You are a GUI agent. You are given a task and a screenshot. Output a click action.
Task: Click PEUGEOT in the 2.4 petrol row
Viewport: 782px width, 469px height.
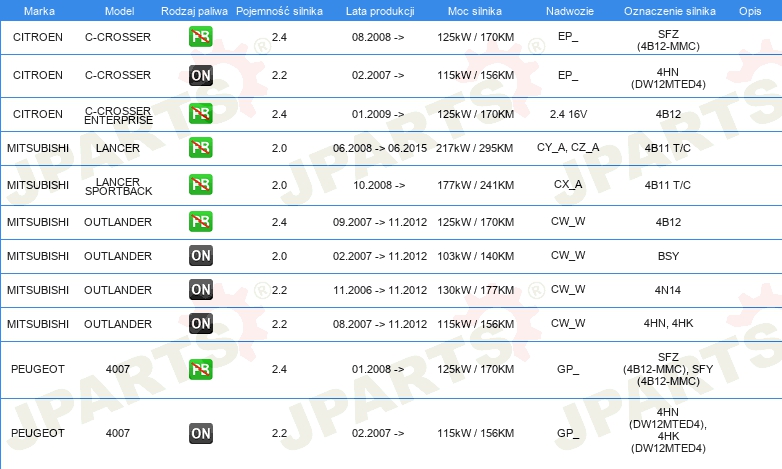coord(38,369)
